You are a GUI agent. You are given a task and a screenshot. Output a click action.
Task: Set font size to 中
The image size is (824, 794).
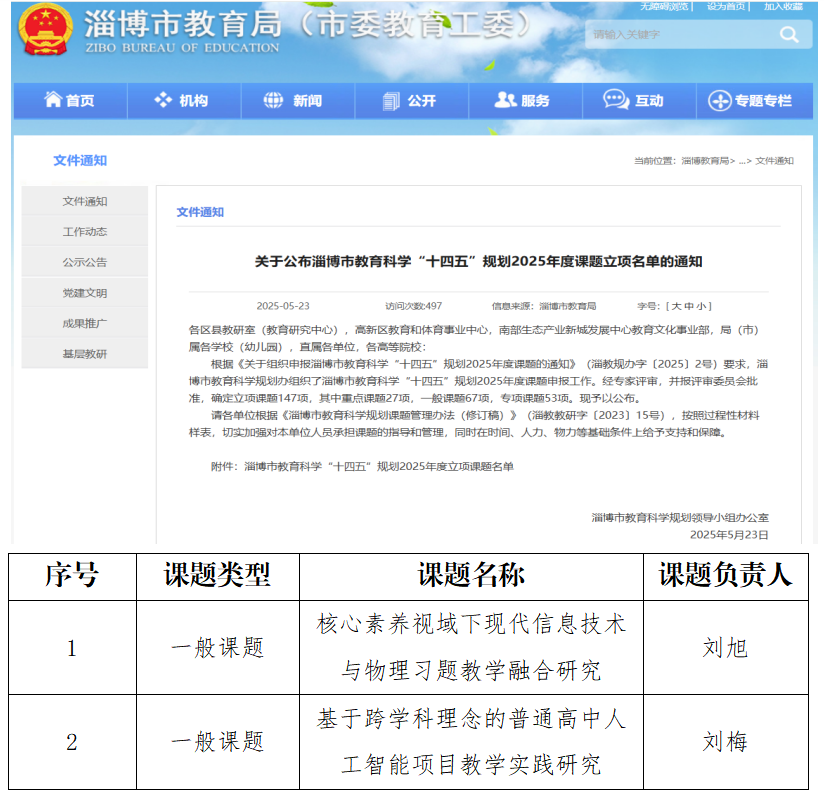pyautogui.click(x=690, y=306)
